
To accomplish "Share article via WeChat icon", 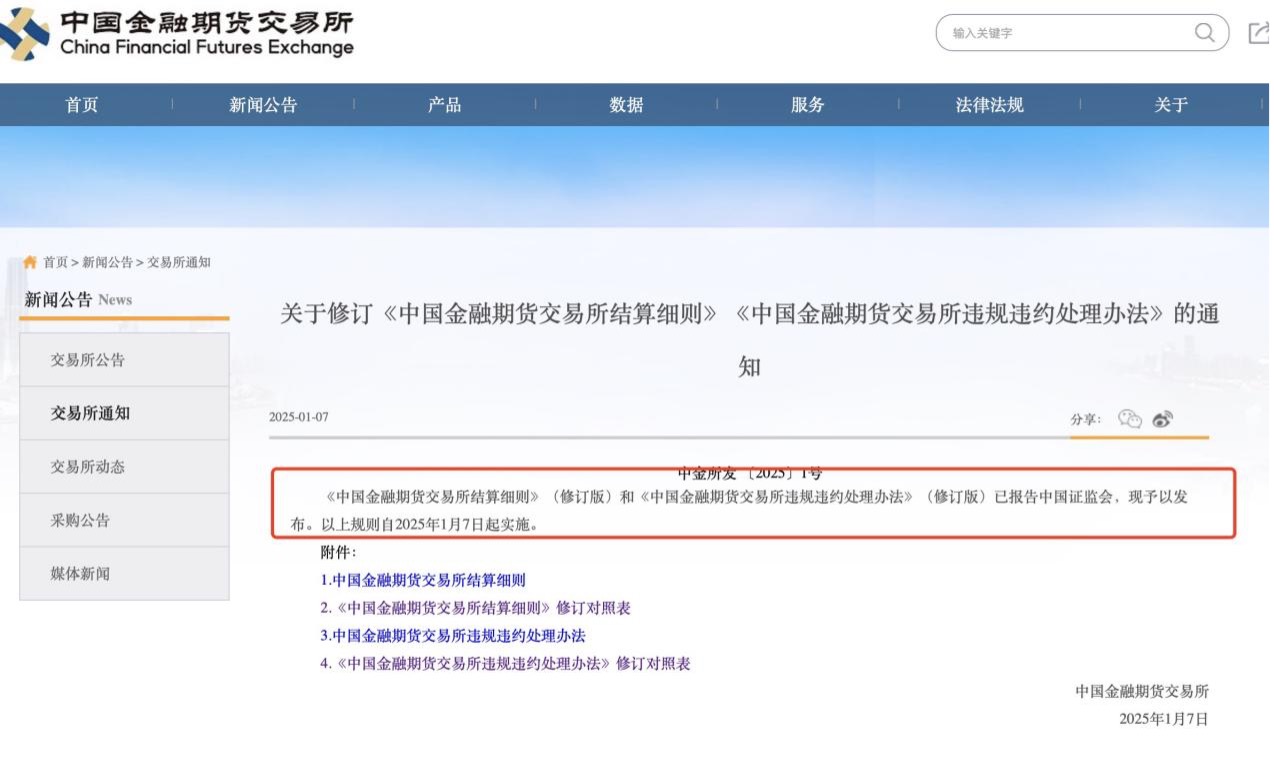I will pos(1130,419).
